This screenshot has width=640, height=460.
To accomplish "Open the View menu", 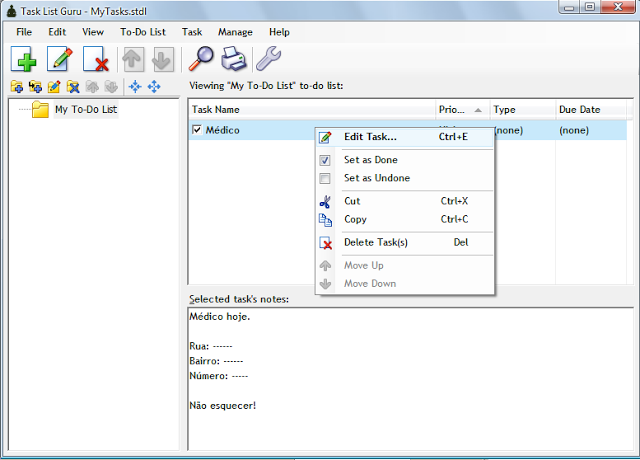I will point(93,32).
